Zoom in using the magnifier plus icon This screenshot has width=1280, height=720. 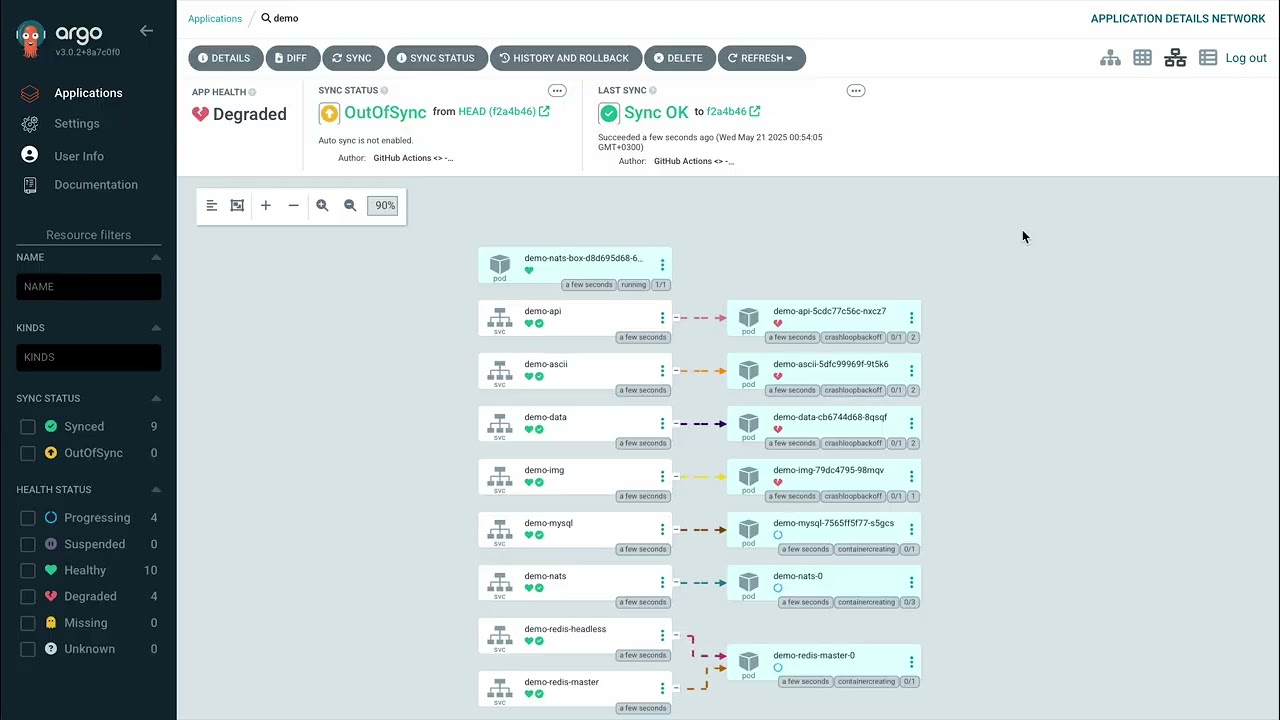click(322, 205)
